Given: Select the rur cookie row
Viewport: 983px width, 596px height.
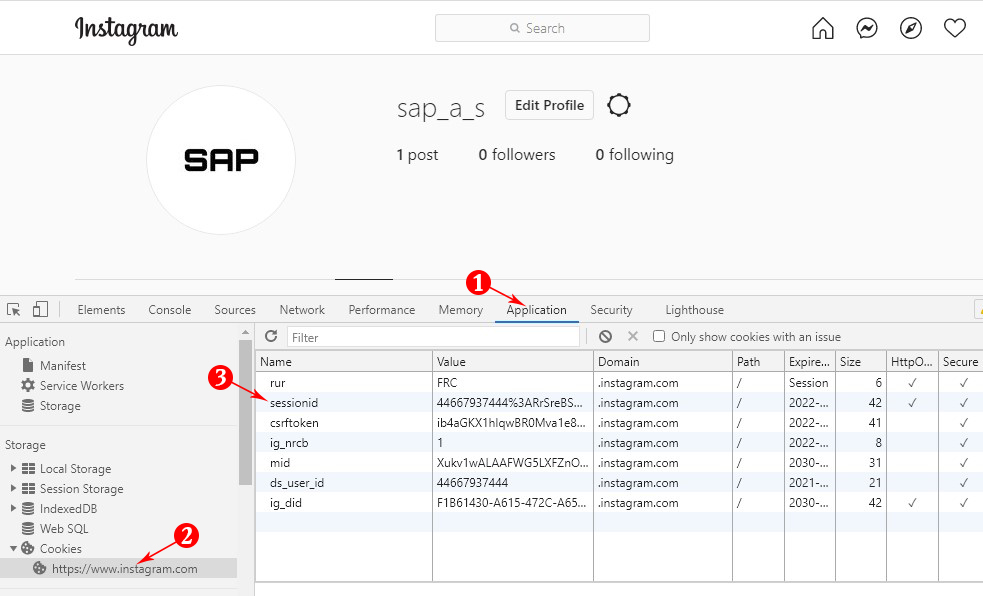Looking at the screenshot, I should pyautogui.click(x=619, y=382).
